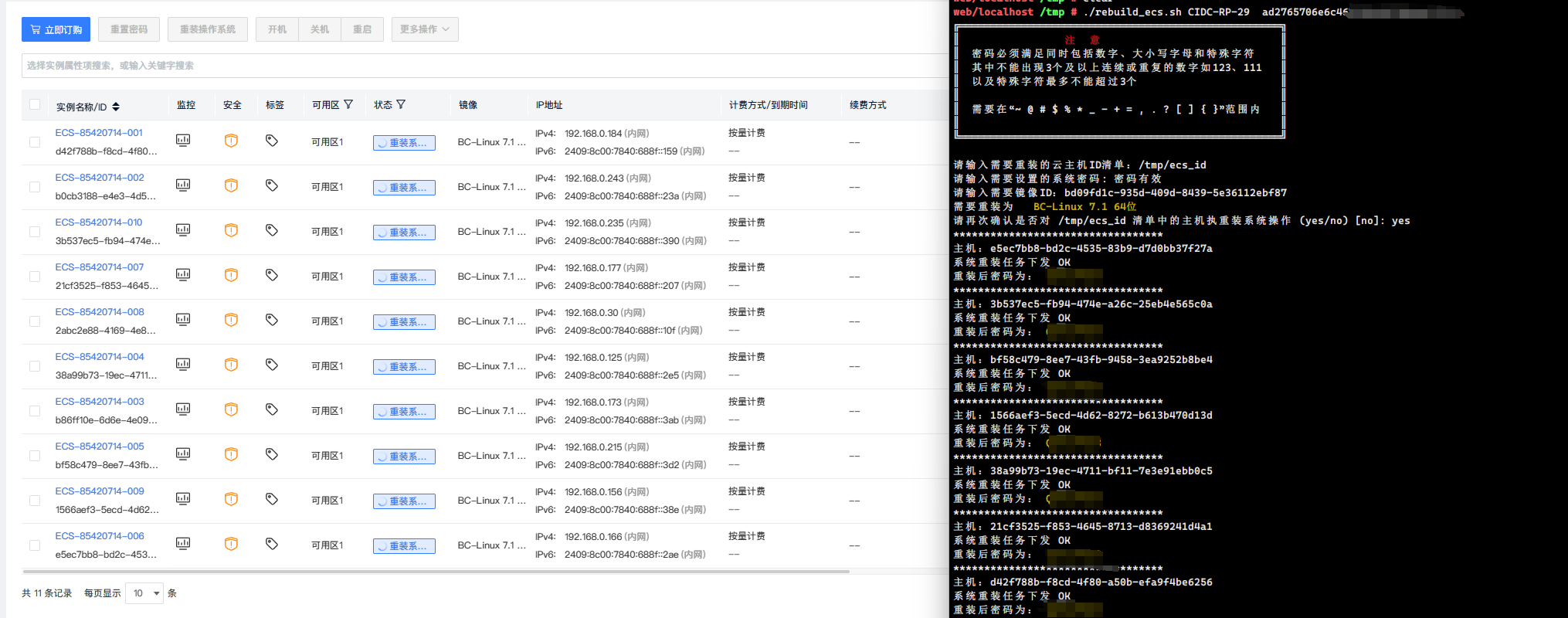1568x618 pixels.
Task: Click the IP地址 column header
Action: coord(549,105)
